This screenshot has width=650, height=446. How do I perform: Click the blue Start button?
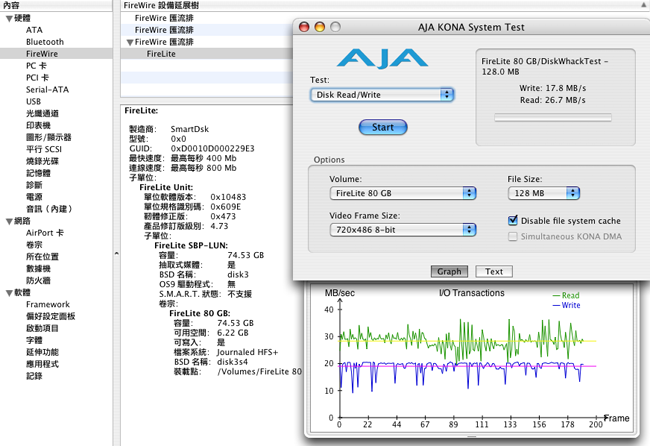point(383,127)
